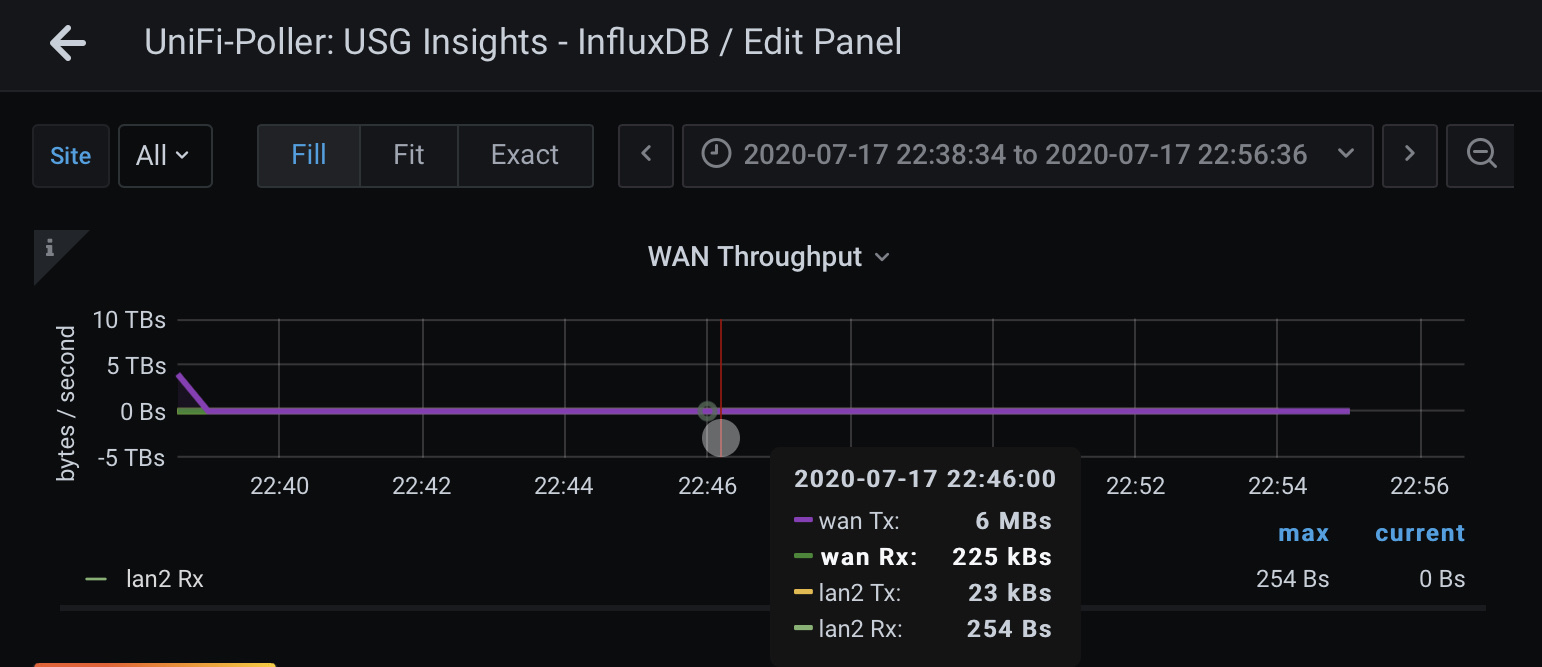Screen dimensions: 1542x667
Task: Click the zoom out magnifier icon
Action: point(1480,154)
